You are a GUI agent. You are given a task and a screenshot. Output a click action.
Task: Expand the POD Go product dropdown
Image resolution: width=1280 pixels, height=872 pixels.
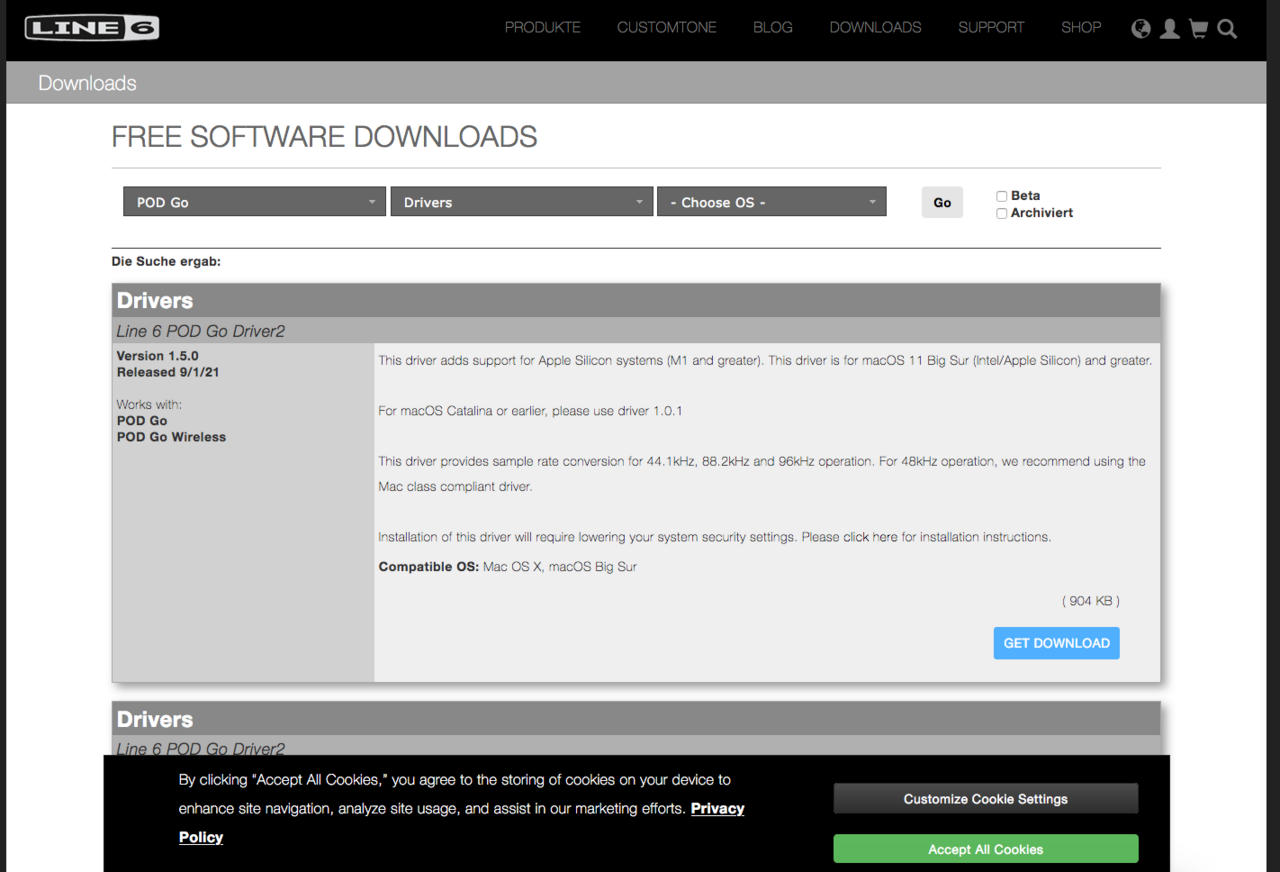tap(254, 202)
